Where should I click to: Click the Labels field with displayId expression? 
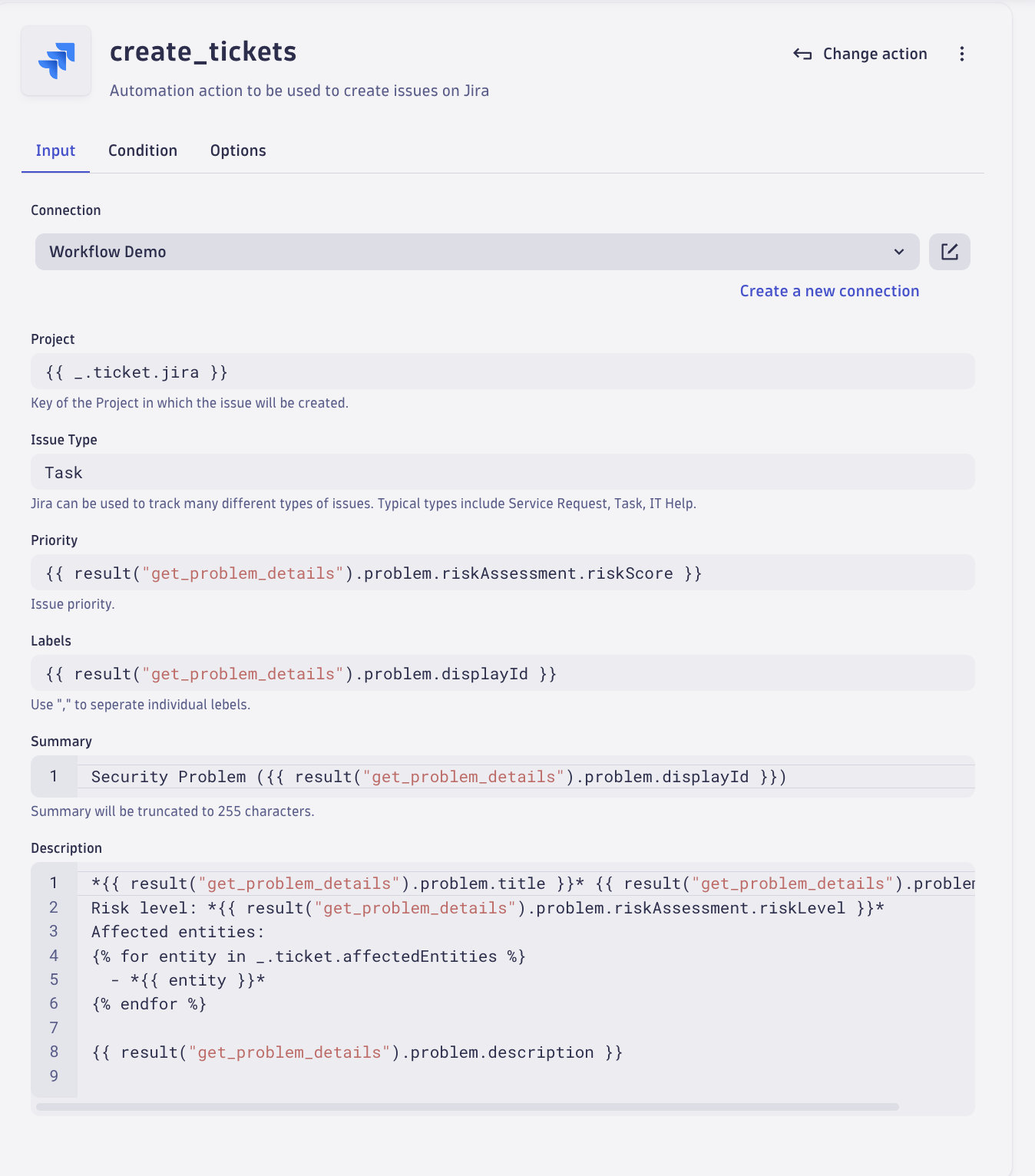pyautogui.click(x=502, y=672)
